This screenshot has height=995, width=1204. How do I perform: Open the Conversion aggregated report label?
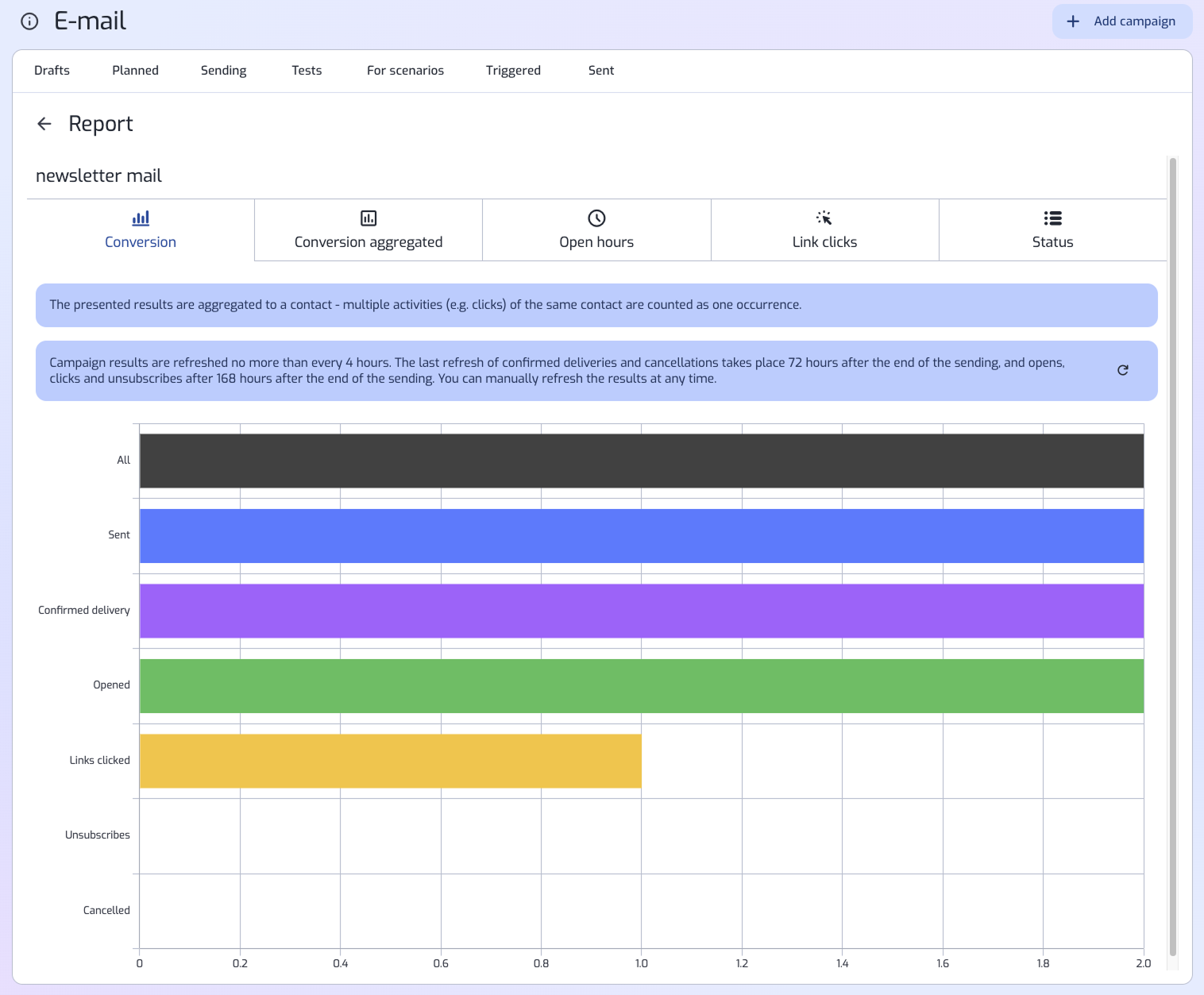pos(369,242)
